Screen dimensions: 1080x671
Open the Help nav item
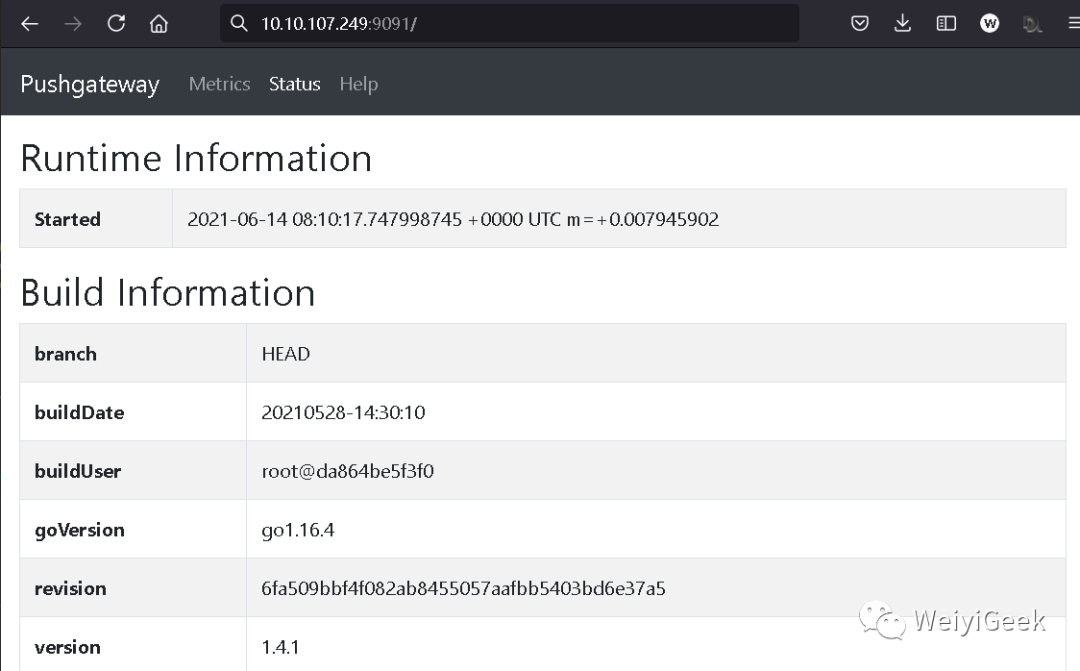tap(359, 84)
